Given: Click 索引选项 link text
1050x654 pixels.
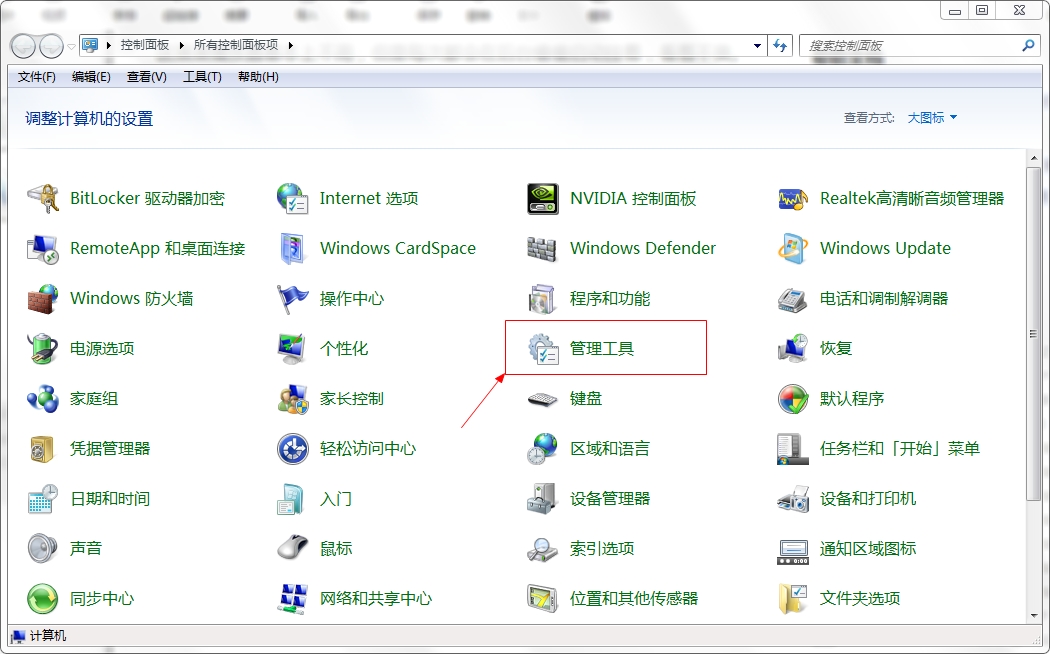Looking at the screenshot, I should (x=601, y=548).
